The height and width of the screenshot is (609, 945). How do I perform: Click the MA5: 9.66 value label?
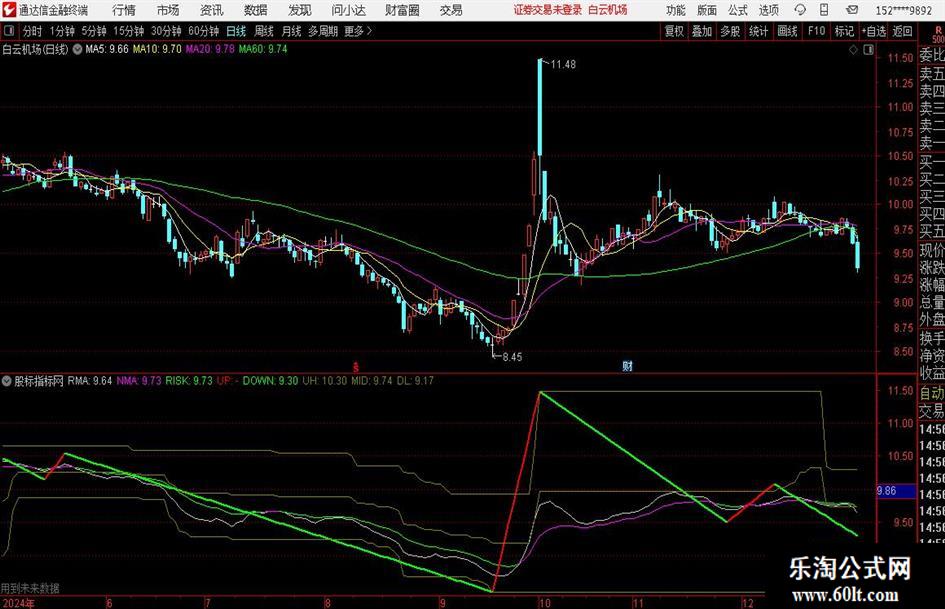click(x=107, y=49)
